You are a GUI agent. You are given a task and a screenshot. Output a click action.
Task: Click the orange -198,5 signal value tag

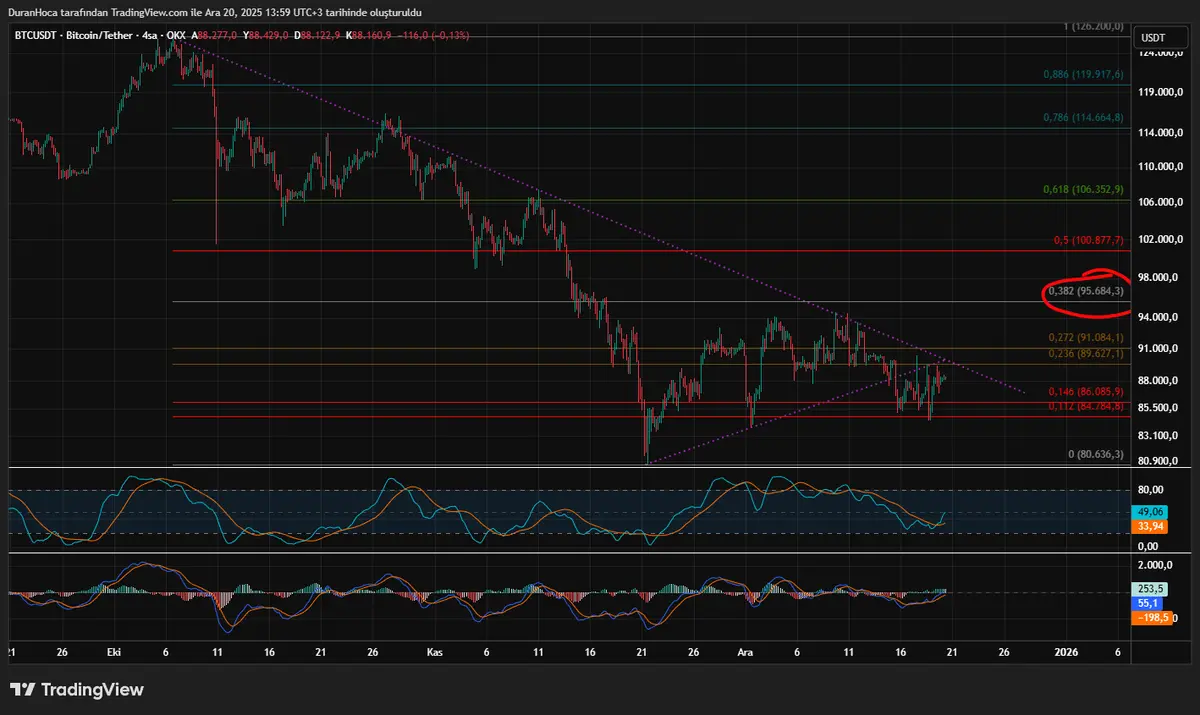1145,618
